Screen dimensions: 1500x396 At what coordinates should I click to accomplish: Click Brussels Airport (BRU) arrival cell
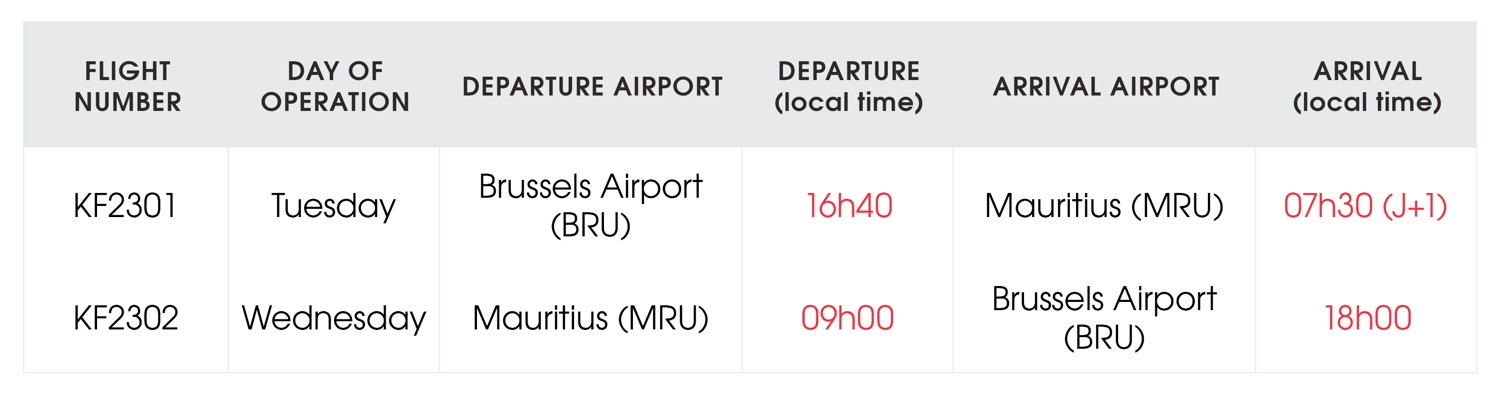(x=1105, y=317)
